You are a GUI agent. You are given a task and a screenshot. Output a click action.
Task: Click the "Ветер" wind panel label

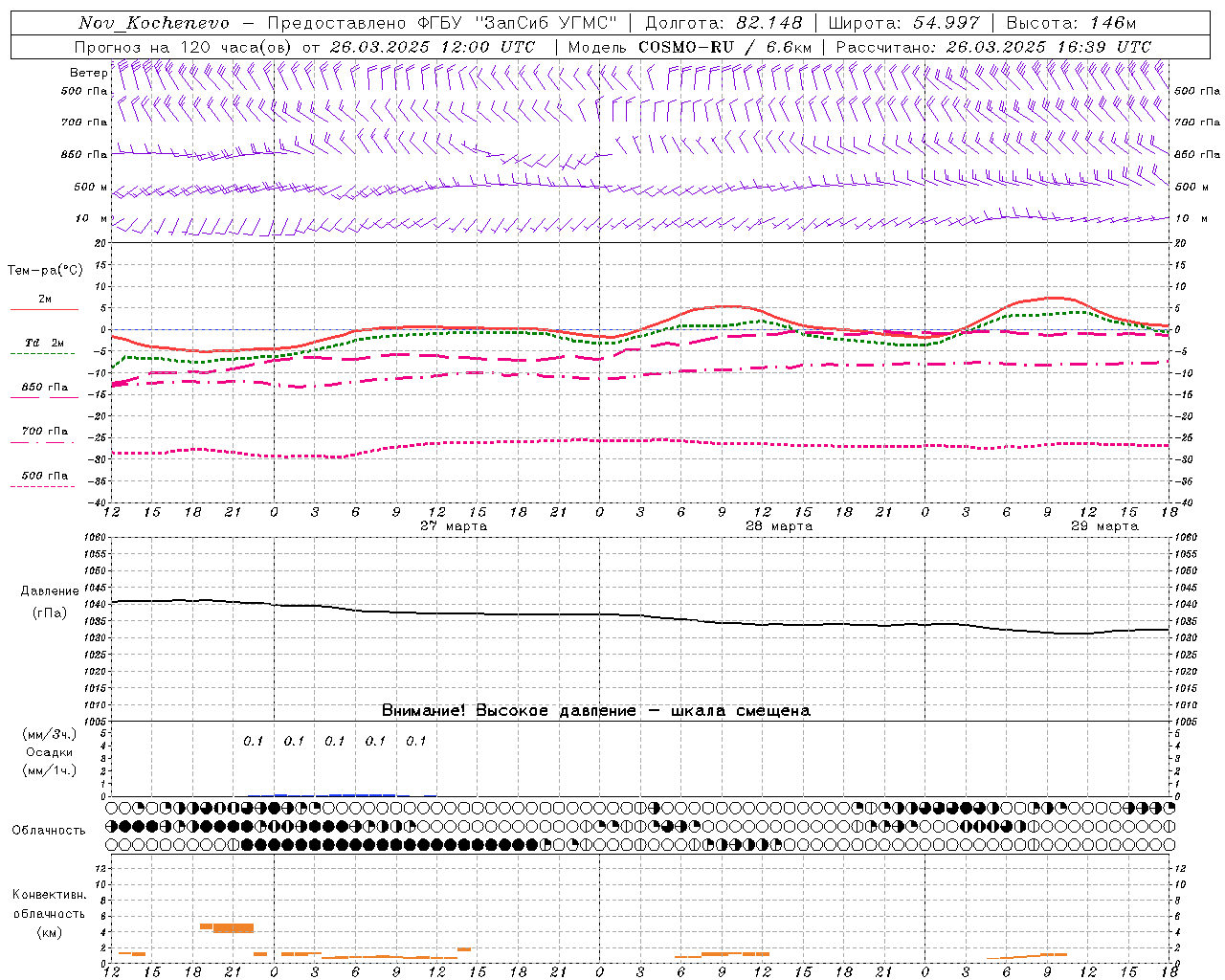[89, 73]
